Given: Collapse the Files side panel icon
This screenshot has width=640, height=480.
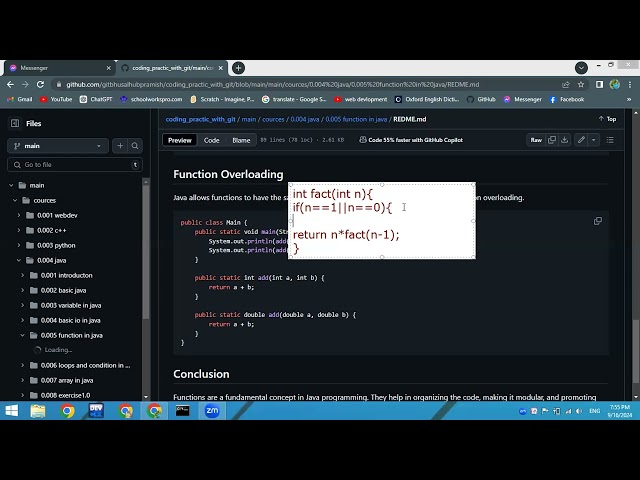Looking at the screenshot, I should (x=15, y=123).
